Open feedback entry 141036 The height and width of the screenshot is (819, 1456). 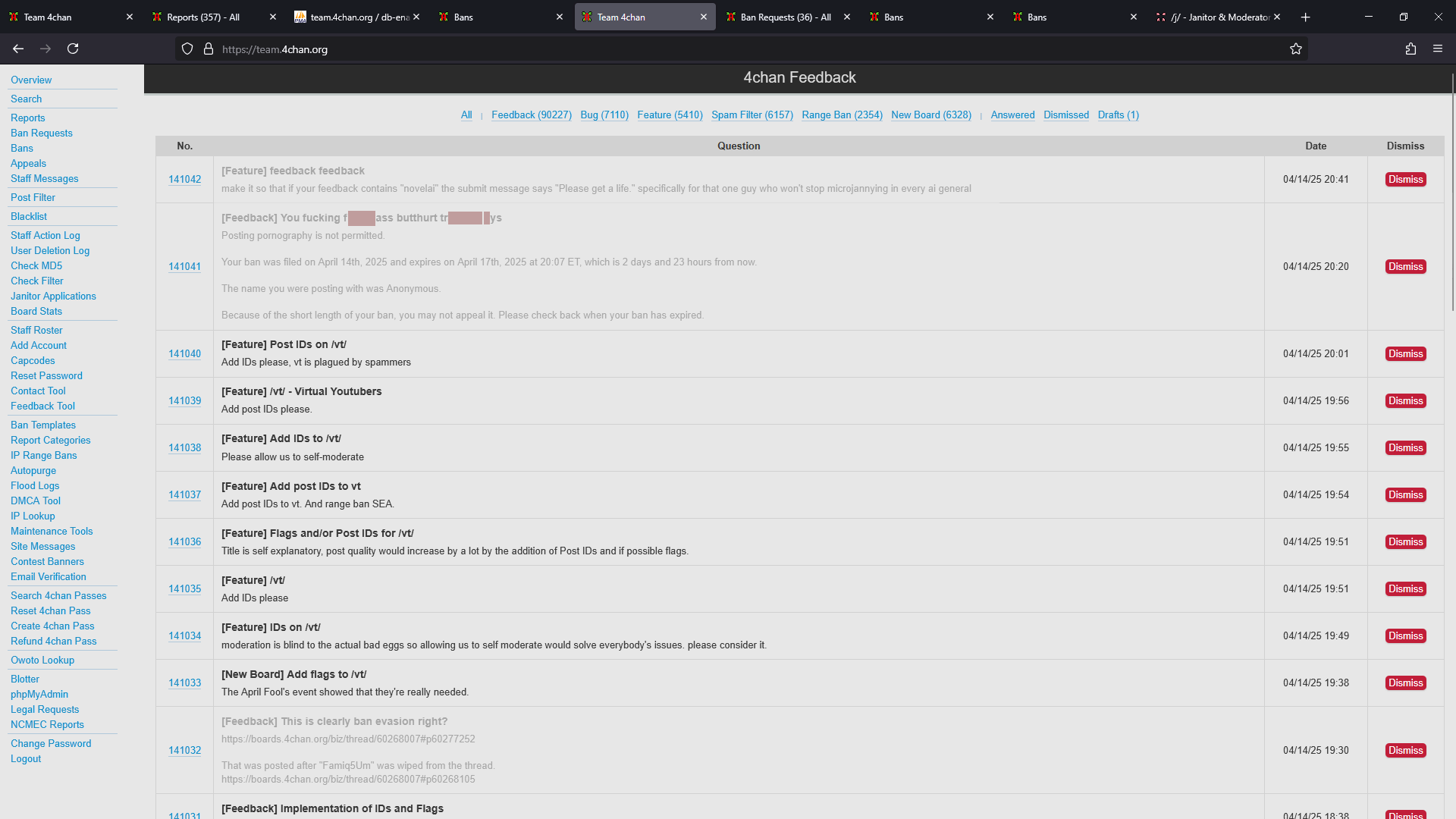(184, 542)
